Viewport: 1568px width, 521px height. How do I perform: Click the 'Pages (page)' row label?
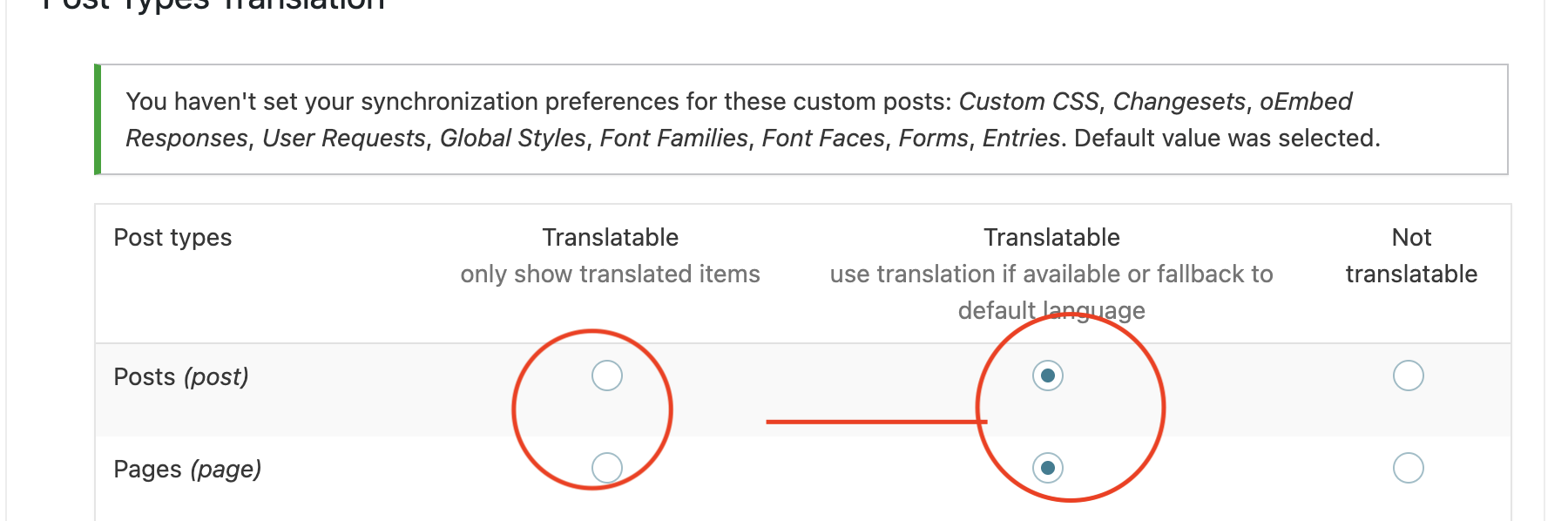(187, 470)
